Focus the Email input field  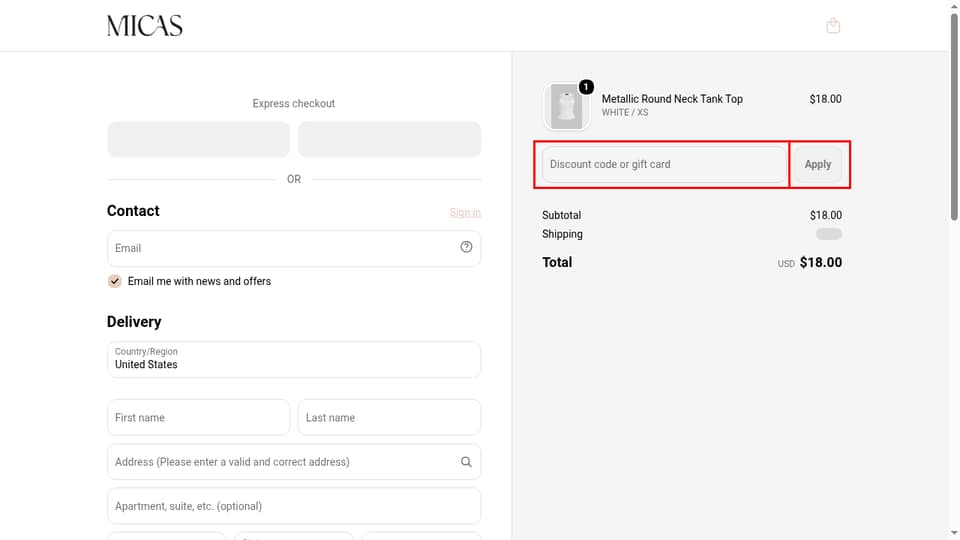(294, 248)
